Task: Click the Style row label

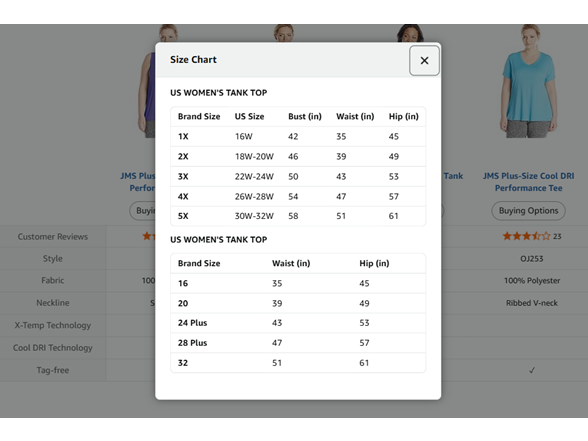Action: (x=52, y=258)
